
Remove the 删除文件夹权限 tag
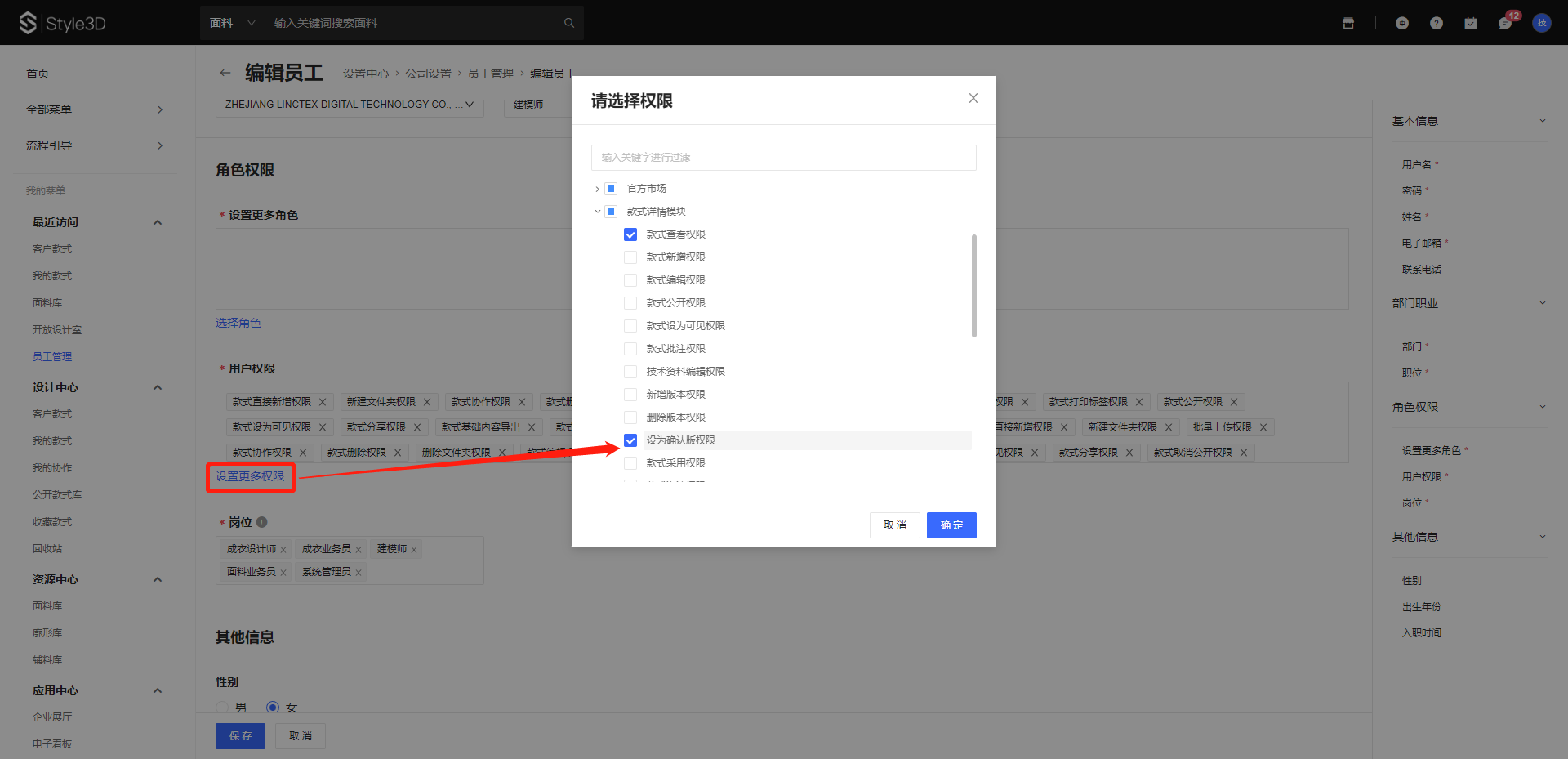[x=502, y=453]
